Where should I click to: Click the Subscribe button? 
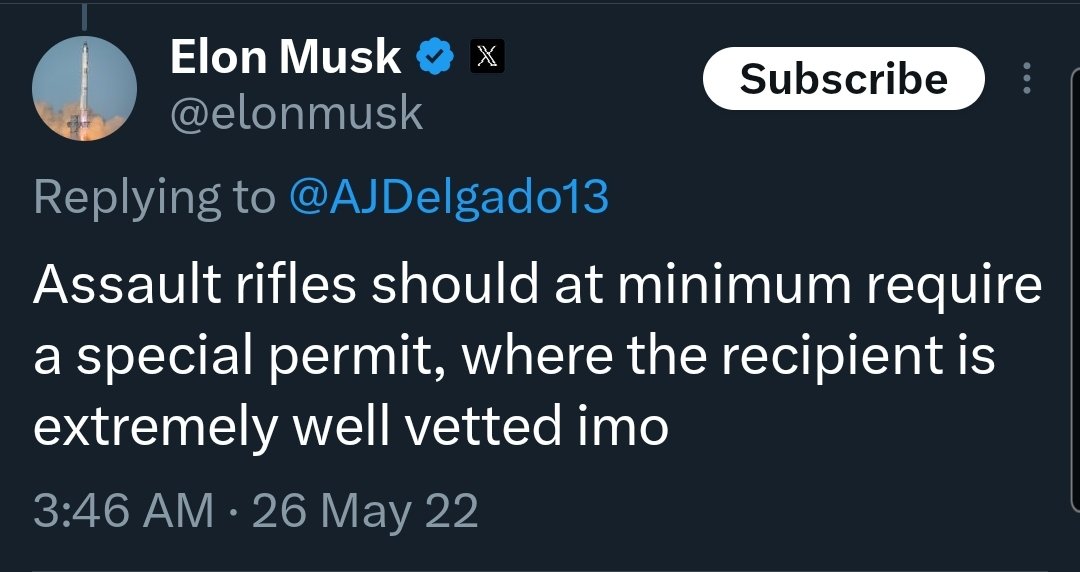coord(844,79)
